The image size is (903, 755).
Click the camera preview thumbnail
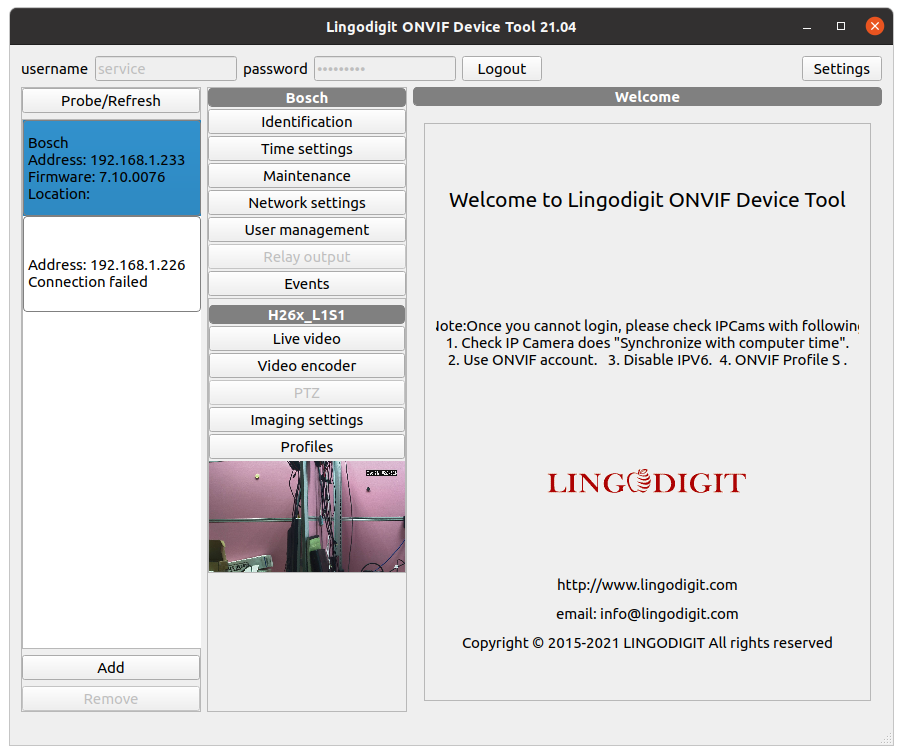(x=307, y=517)
